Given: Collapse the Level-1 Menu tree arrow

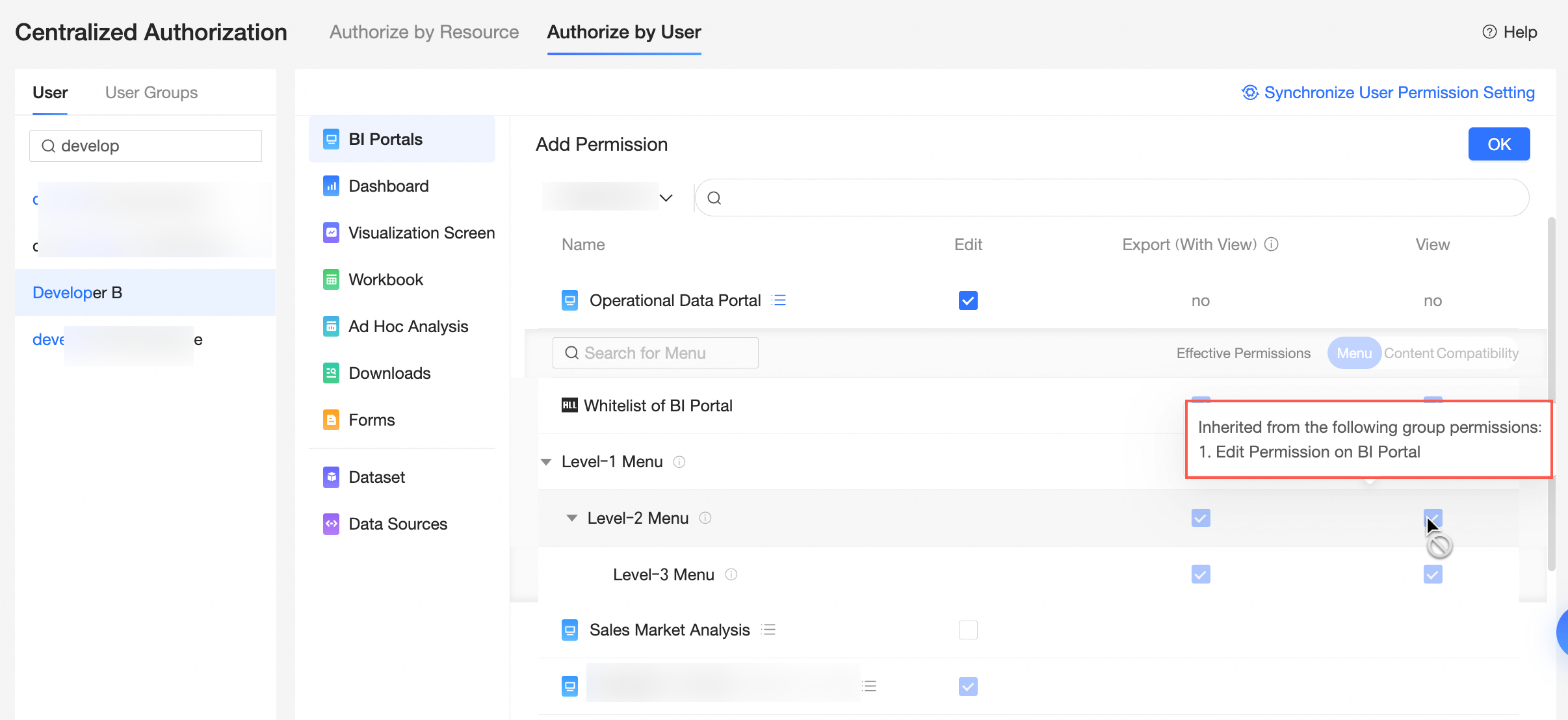Looking at the screenshot, I should (x=546, y=462).
